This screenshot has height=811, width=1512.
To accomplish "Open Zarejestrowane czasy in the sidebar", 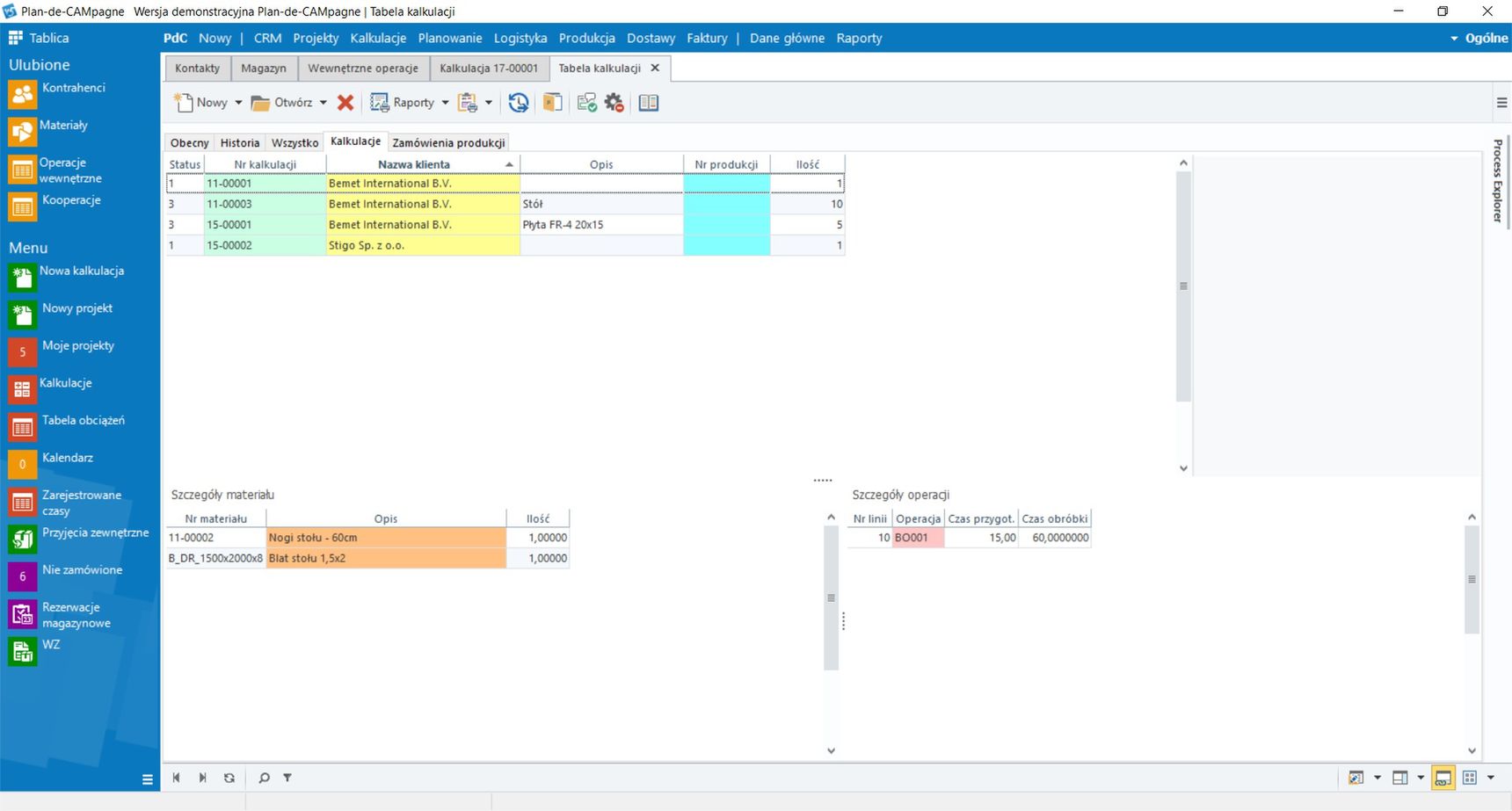I will 66,503.
